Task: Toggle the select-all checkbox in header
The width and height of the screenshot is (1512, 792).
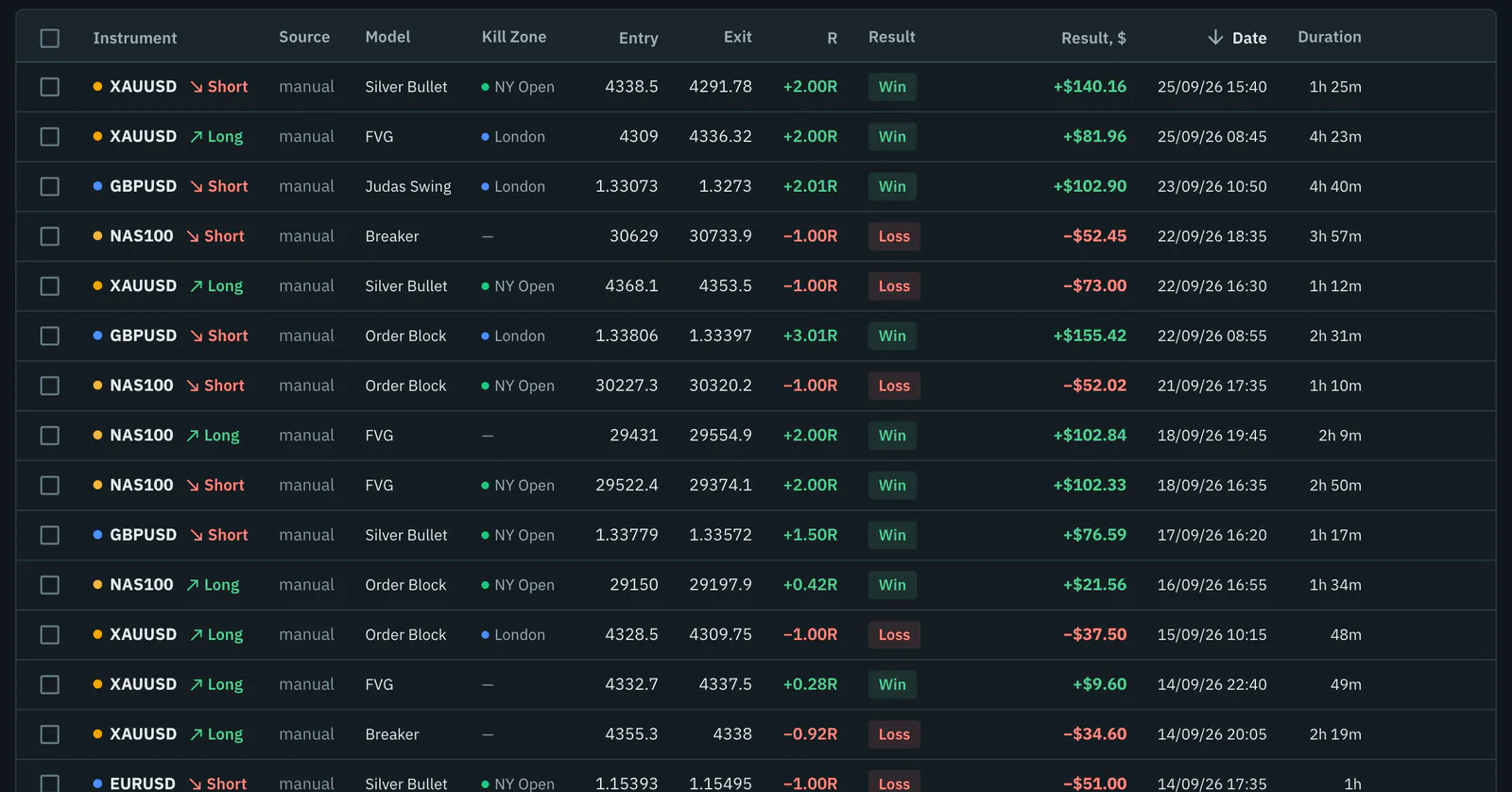Action: (50, 38)
